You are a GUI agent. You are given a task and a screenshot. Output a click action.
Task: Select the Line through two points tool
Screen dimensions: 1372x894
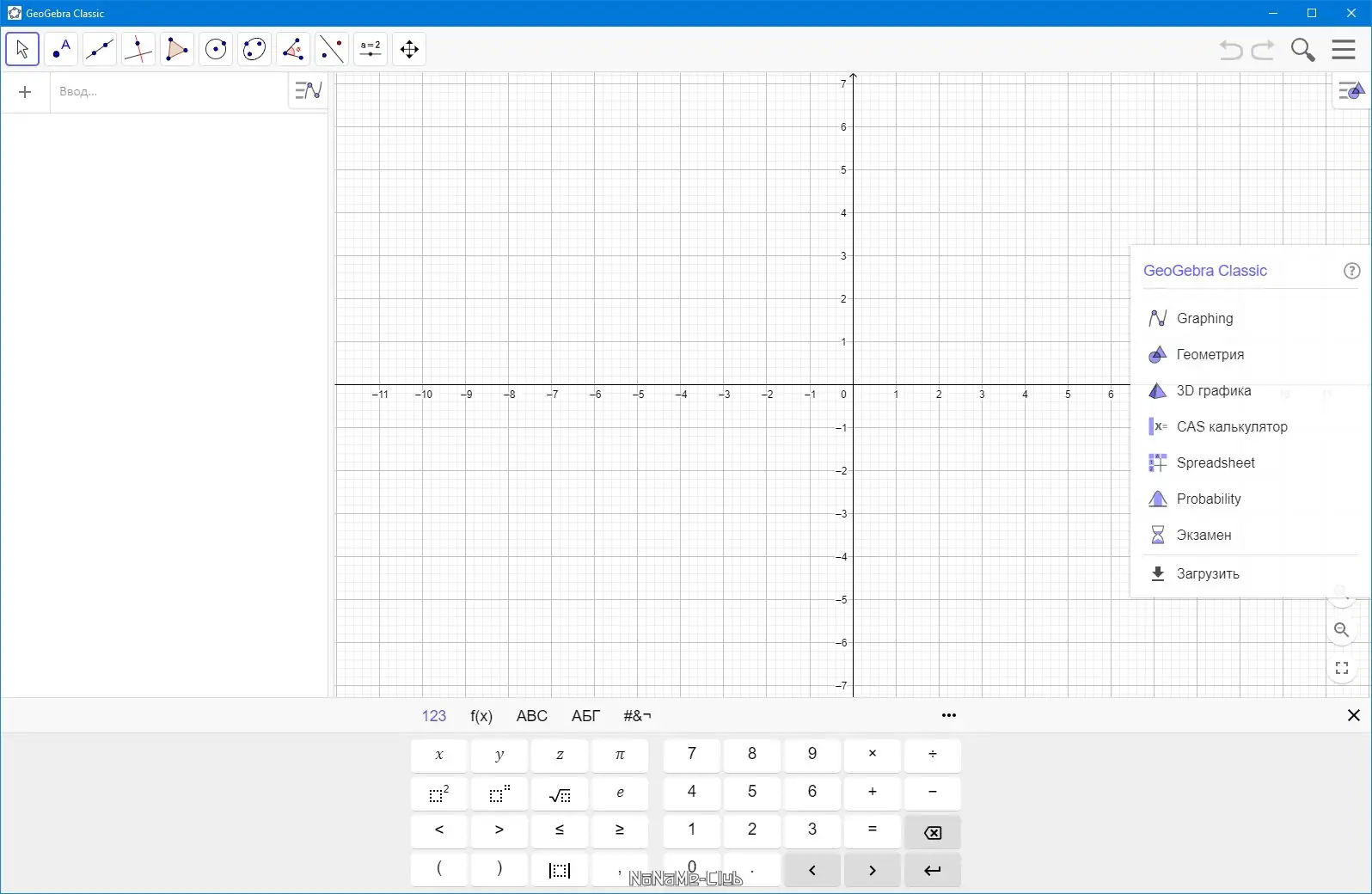(100, 49)
